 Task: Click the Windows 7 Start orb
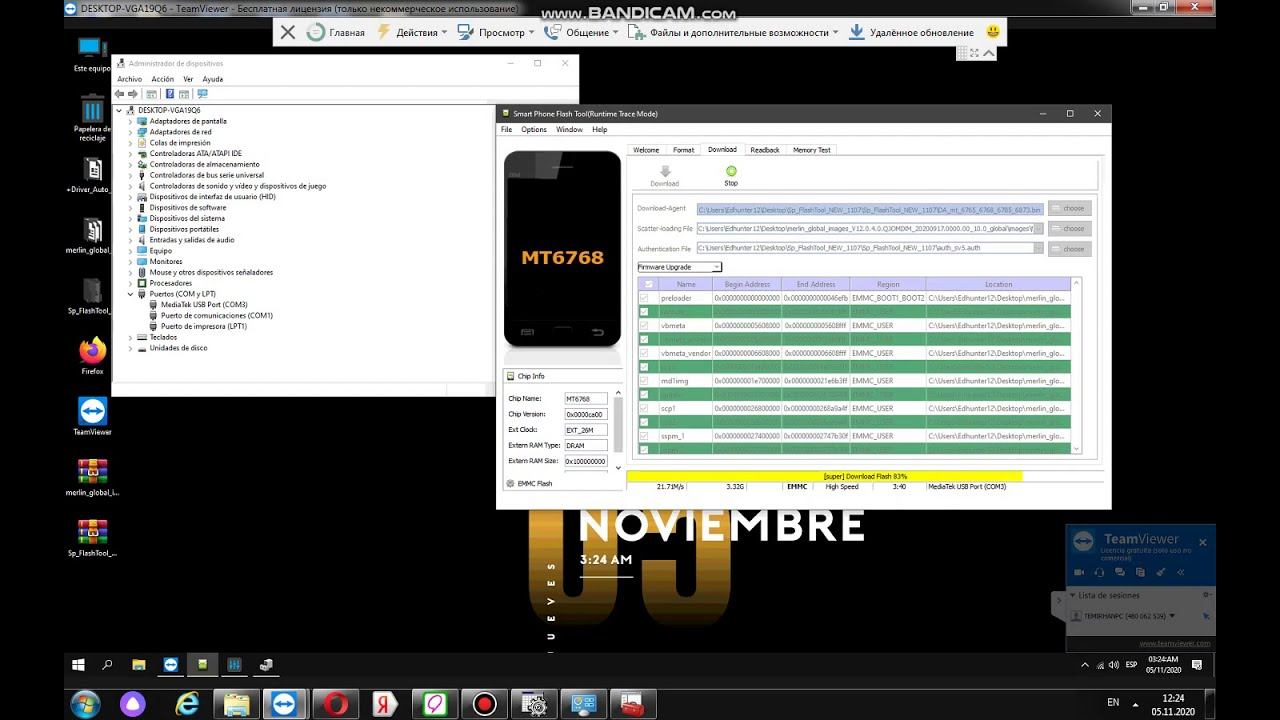tap(85, 702)
